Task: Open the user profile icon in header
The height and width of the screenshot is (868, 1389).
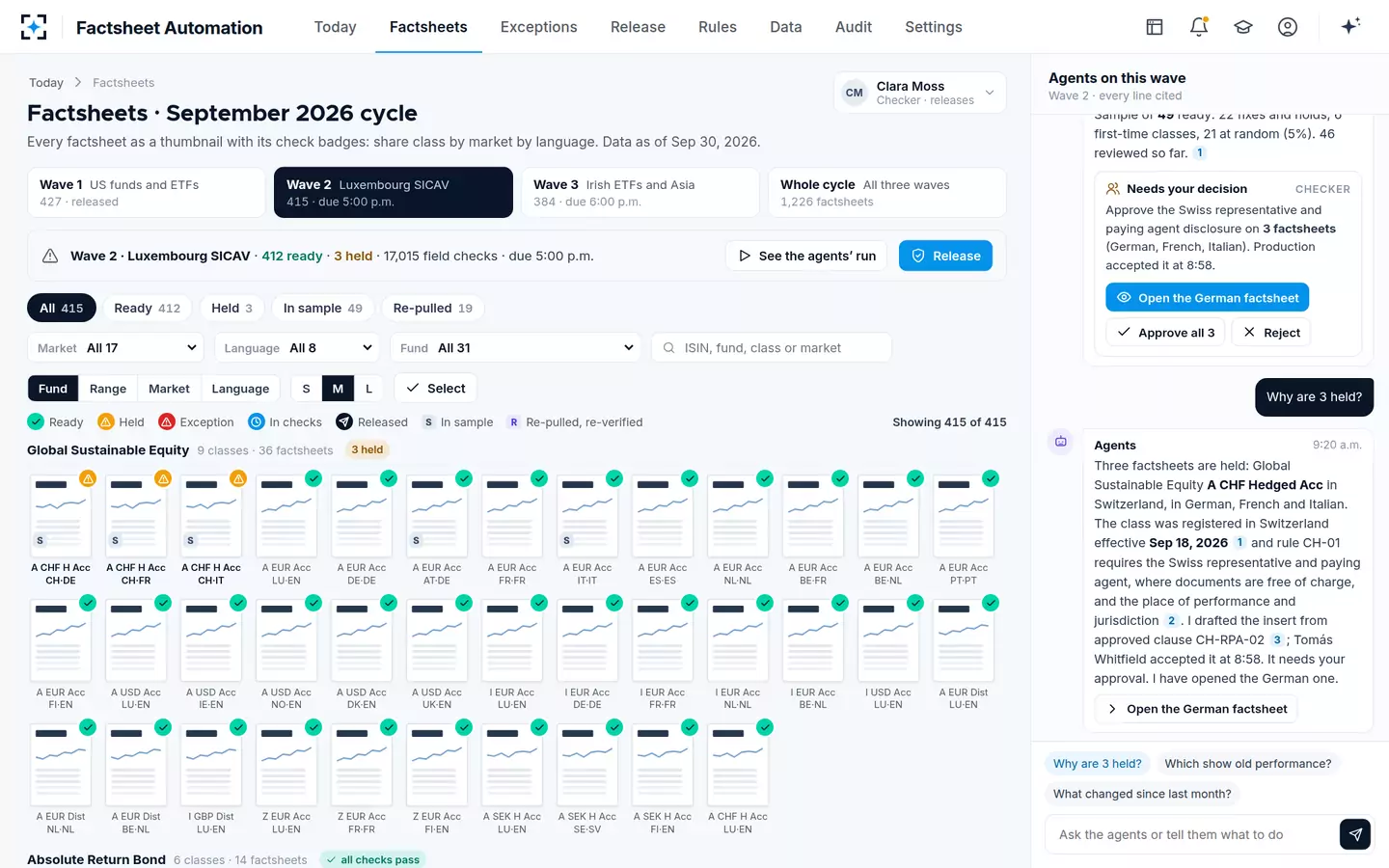Action: click(x=1288, y=27)
